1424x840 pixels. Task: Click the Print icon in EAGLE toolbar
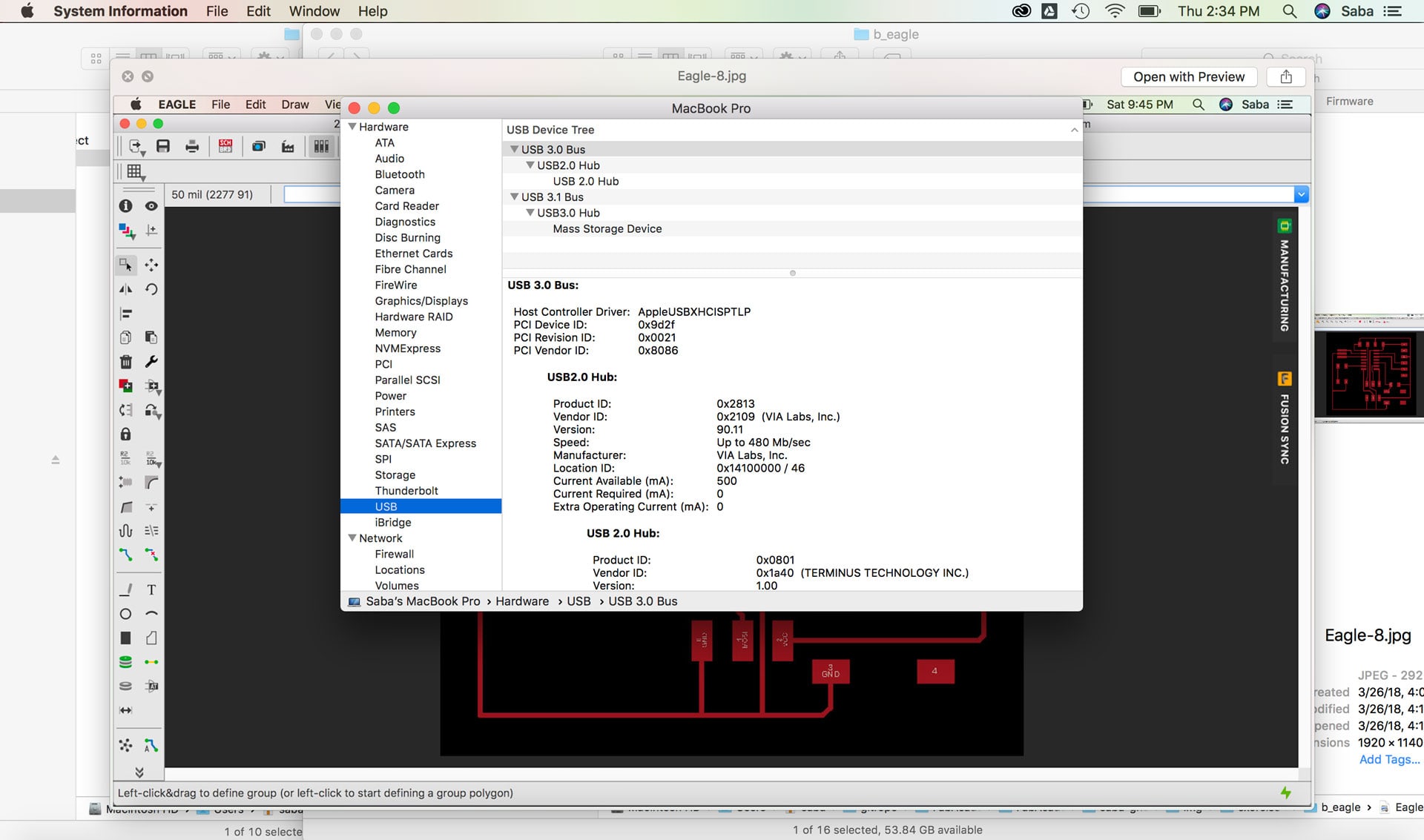tap(192, 146)
